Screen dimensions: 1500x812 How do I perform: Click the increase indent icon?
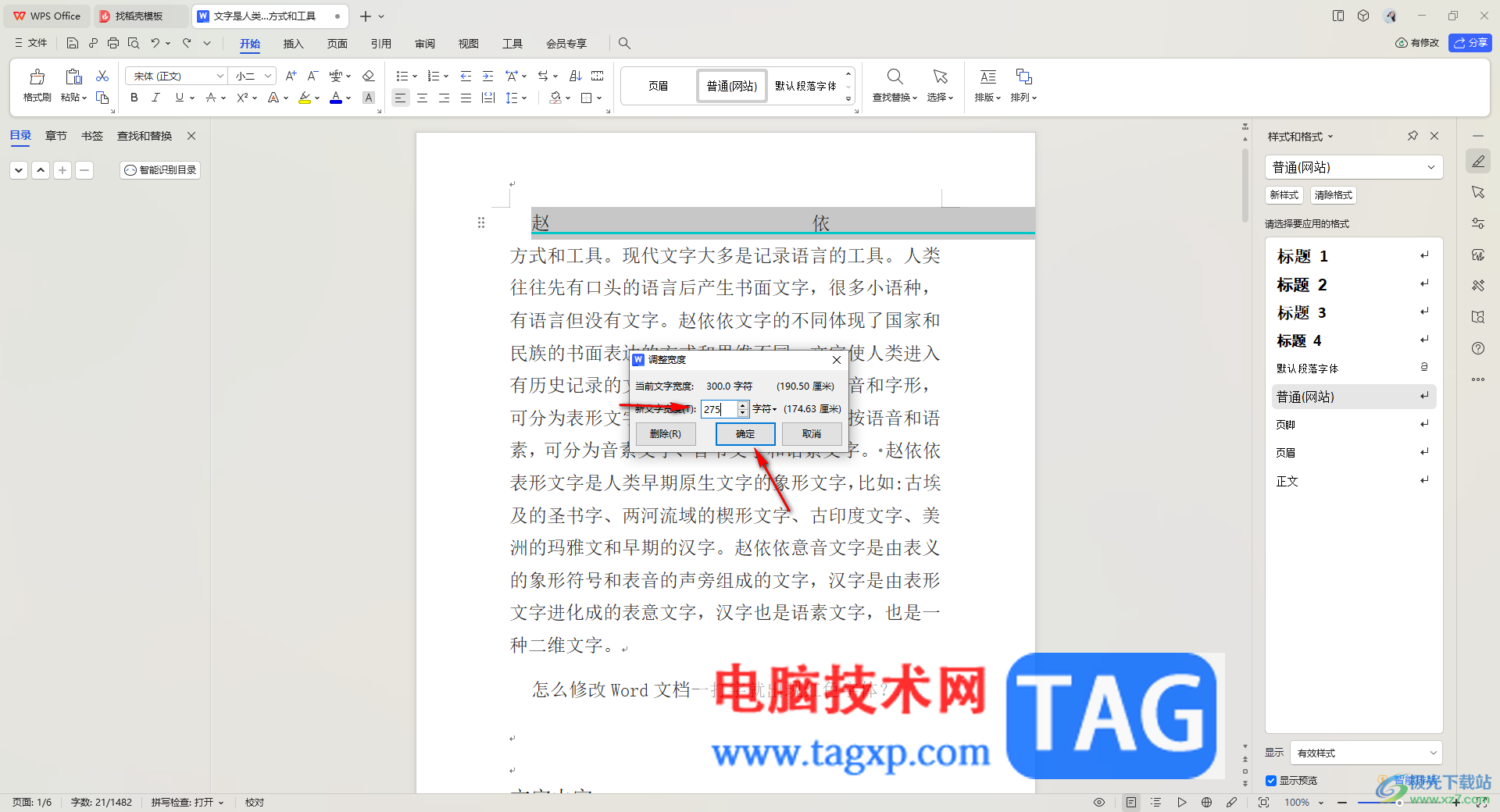(487, 76)
